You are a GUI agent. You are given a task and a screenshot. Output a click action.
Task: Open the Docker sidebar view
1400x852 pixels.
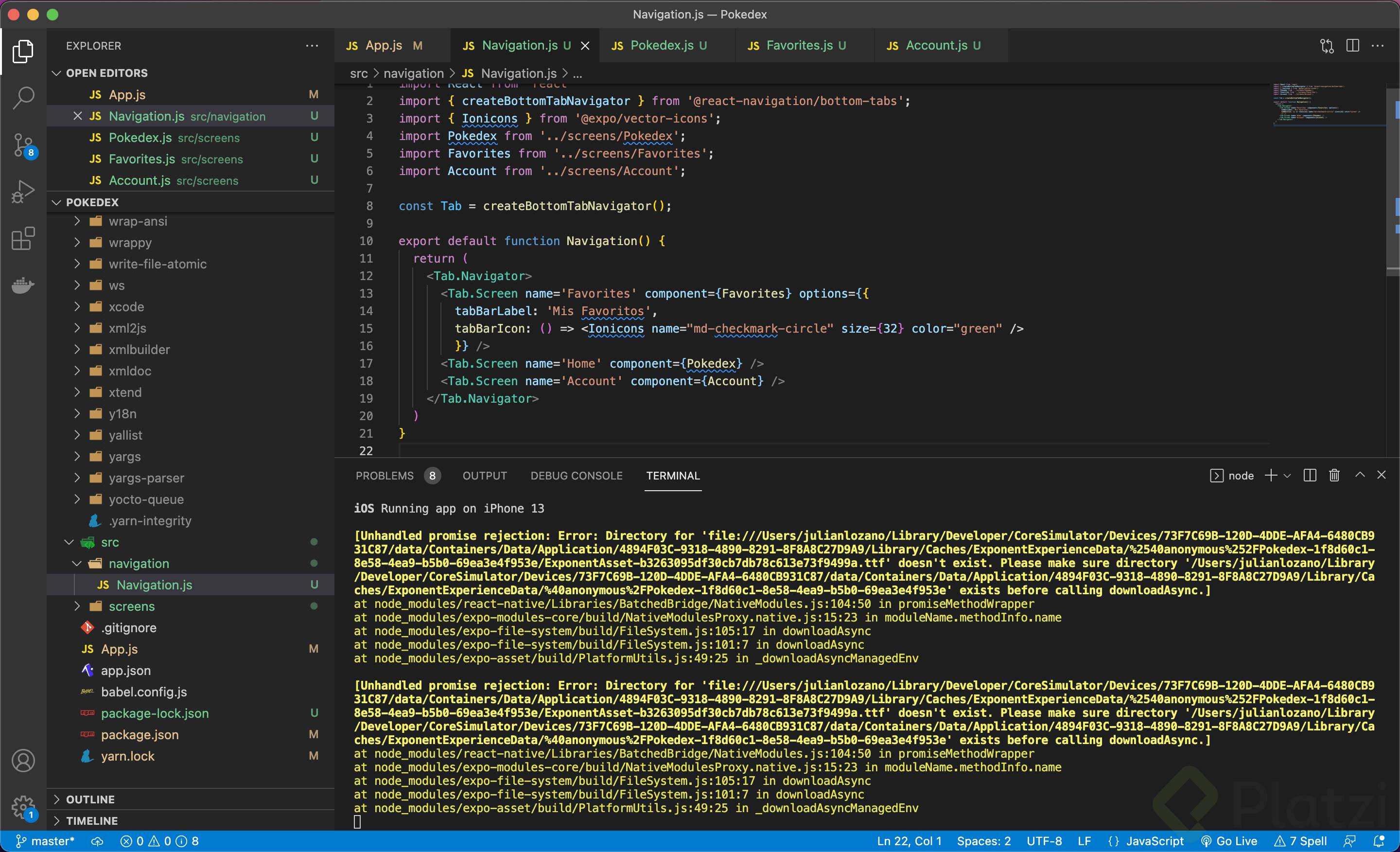coord(23,285)
